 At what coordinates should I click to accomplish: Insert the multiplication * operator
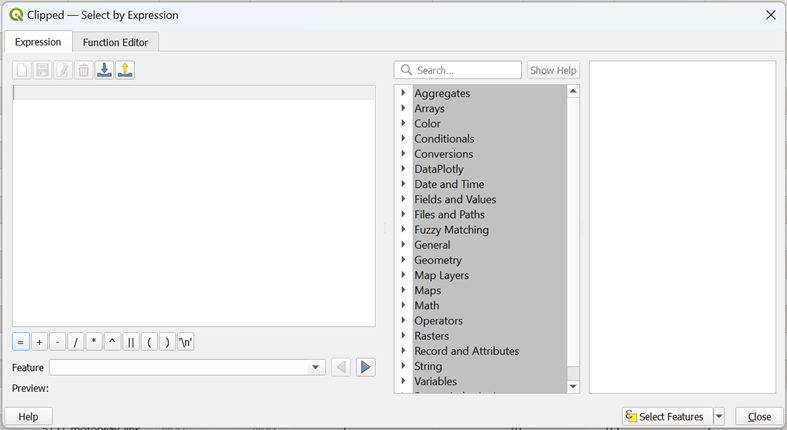(x=94, y=342)
